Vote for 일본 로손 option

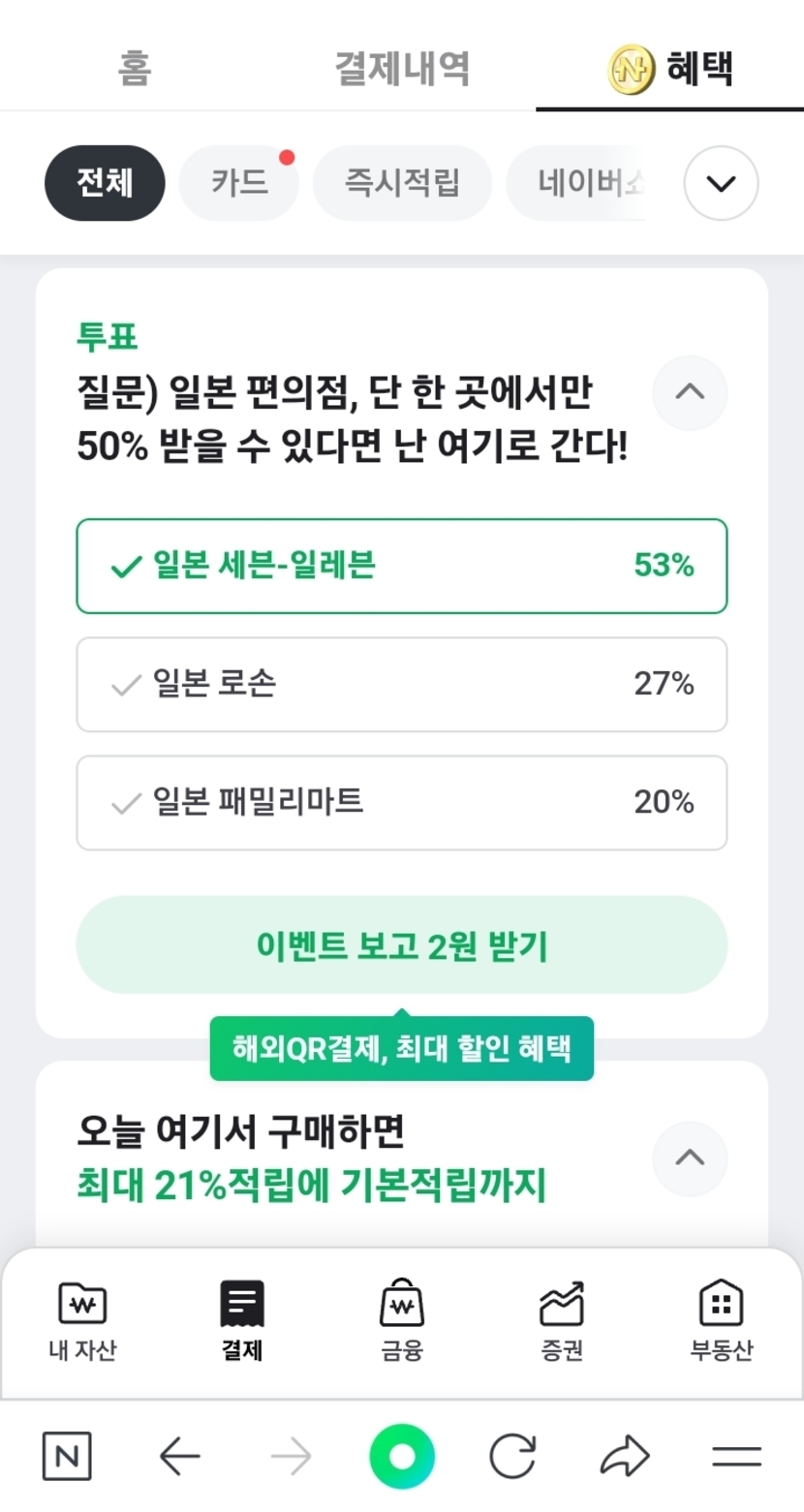(401, 685)
